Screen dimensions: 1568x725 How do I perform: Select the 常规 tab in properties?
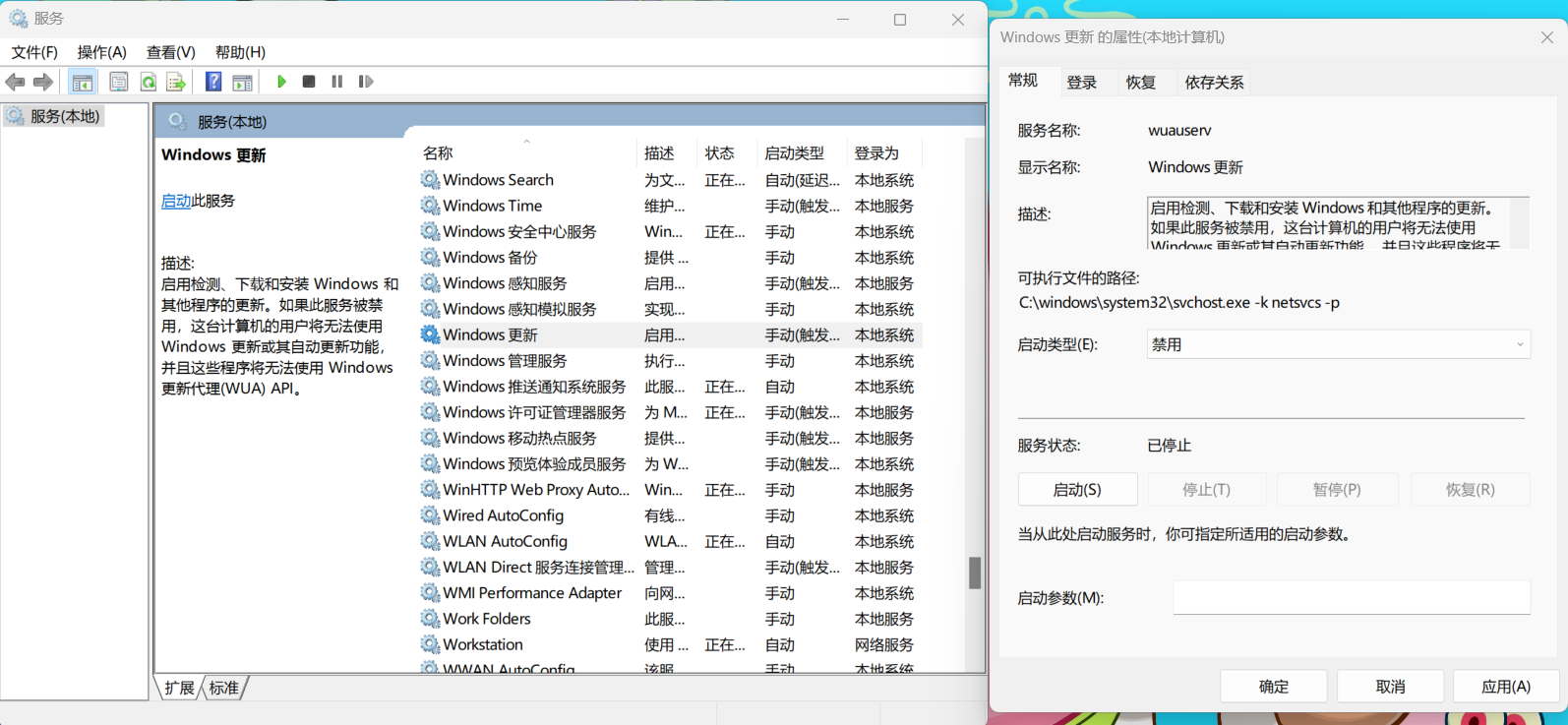click(x=1023, y=81)
